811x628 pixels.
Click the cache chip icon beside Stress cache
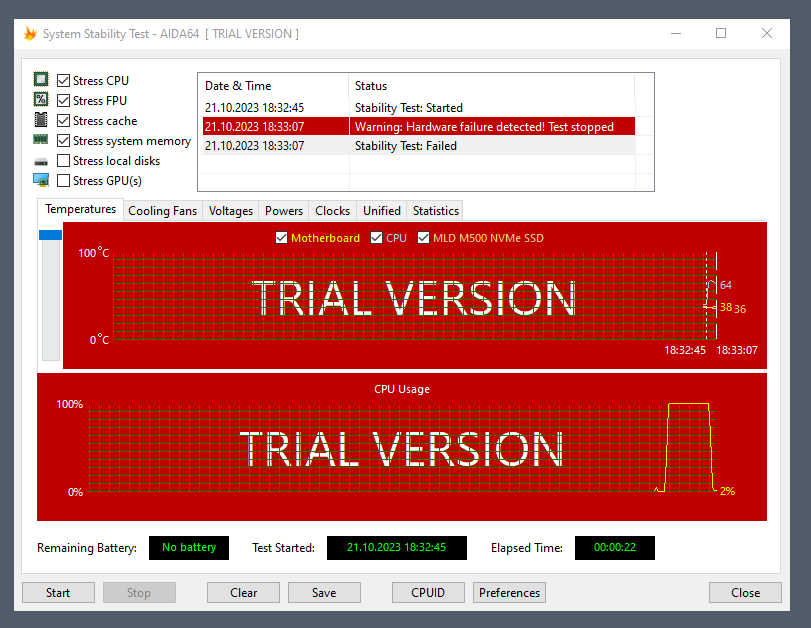pyautogui.click(x=41, y=119)
